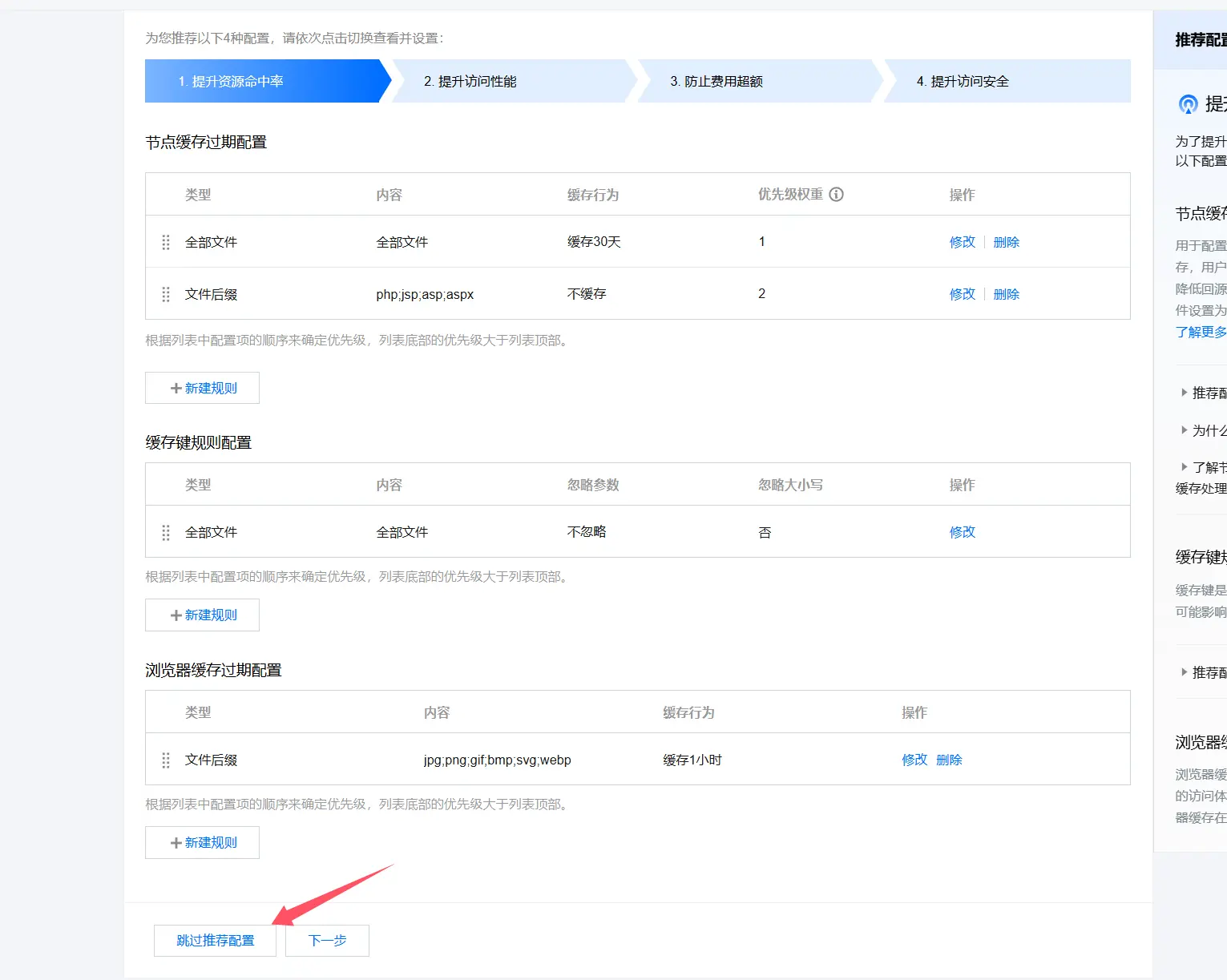Click the priority weight info icon
This screenshot has height=980, width=1227.
pos(836,194)
